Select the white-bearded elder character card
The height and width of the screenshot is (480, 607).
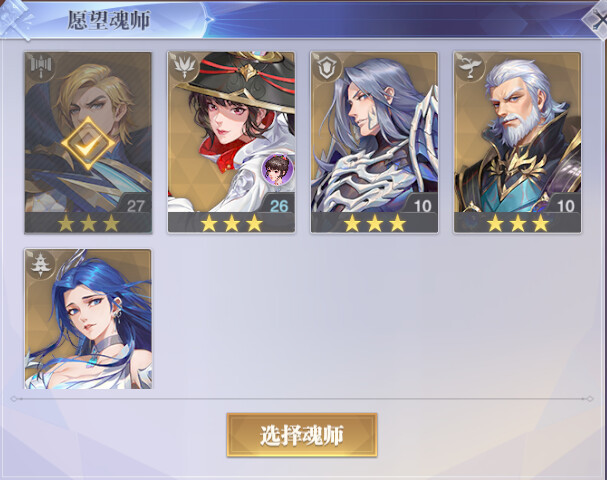click(x=517, y=143)
